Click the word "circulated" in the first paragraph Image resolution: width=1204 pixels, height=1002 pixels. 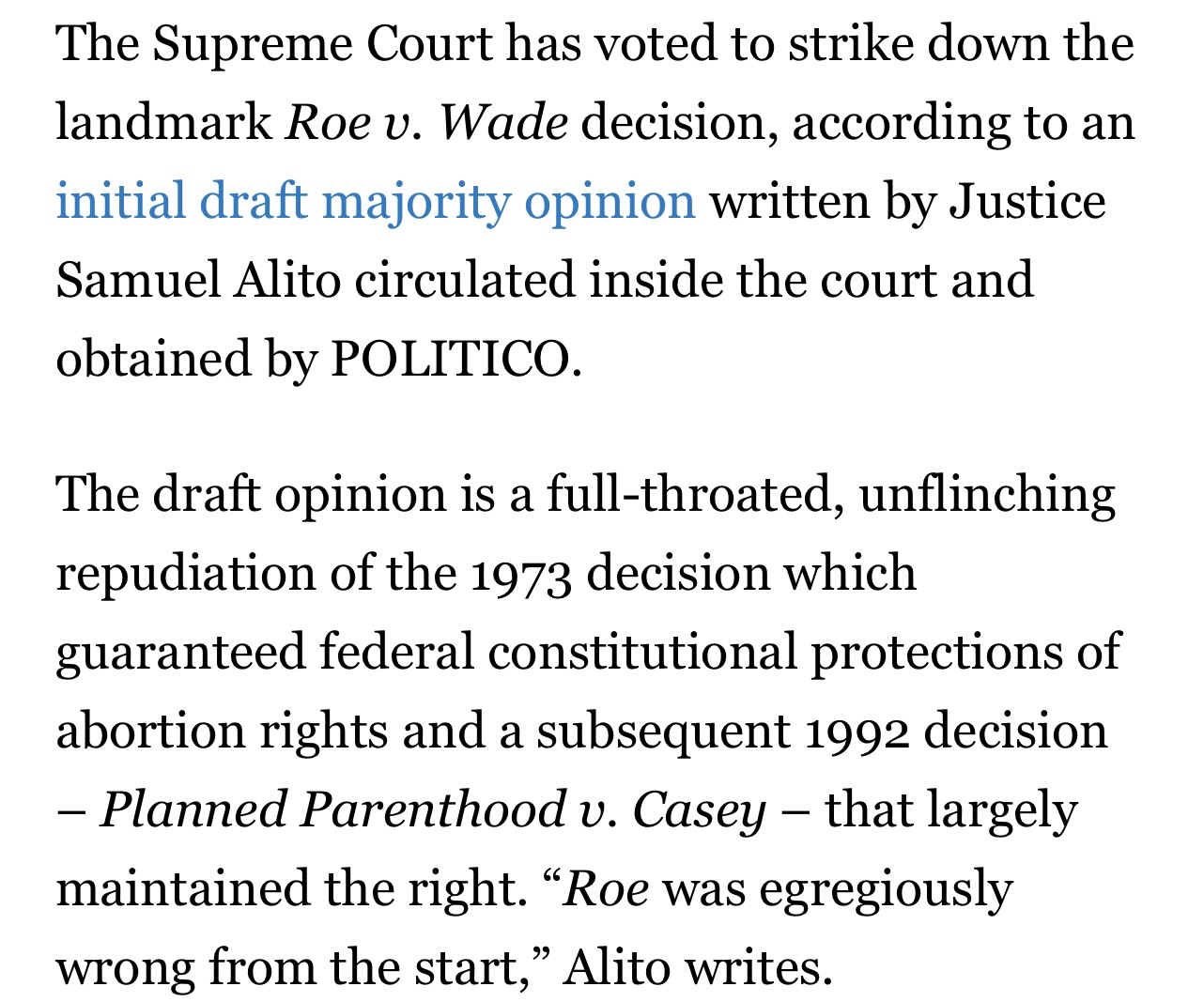pyautogui.click(x=464, y=281)
